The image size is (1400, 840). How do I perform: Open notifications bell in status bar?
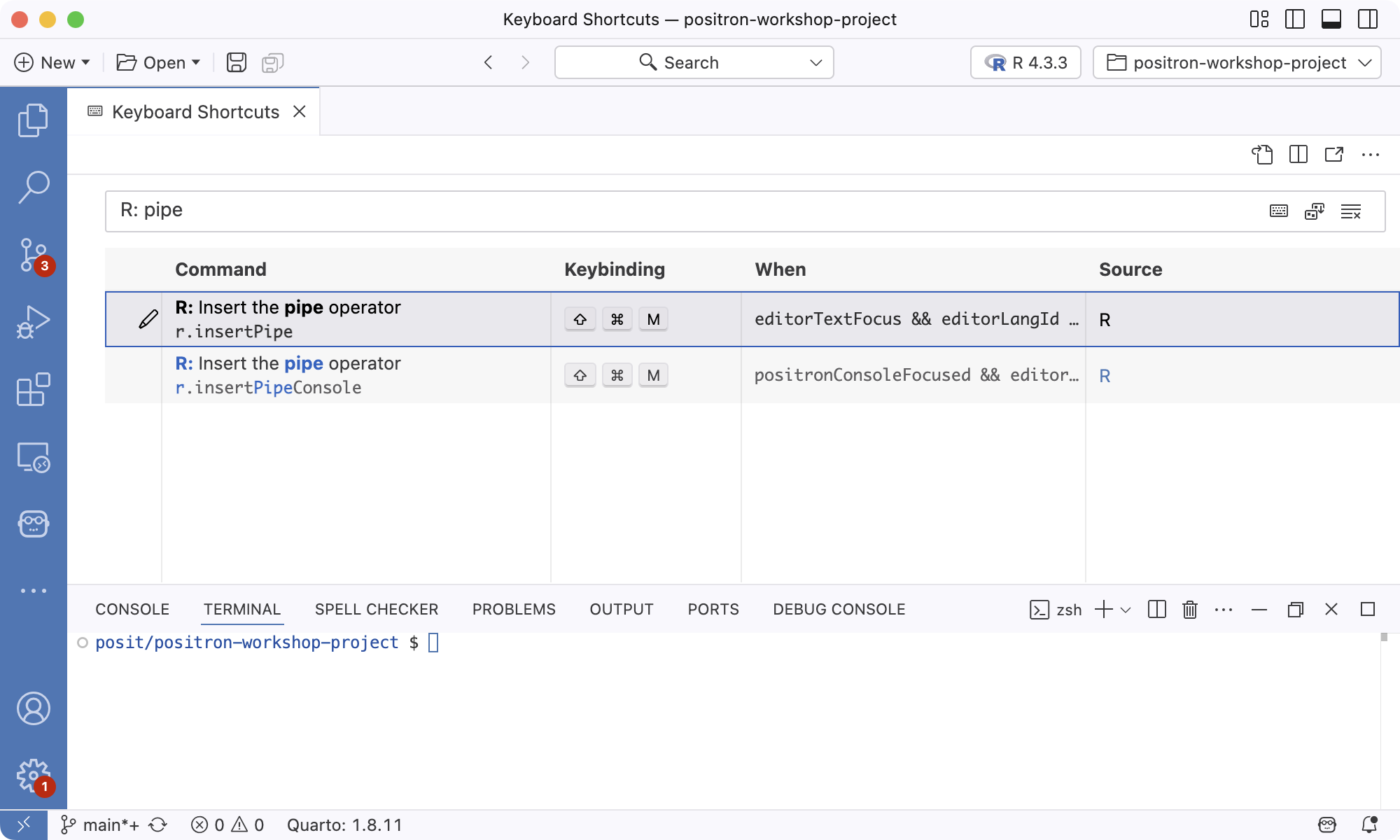coord(1370,825)
